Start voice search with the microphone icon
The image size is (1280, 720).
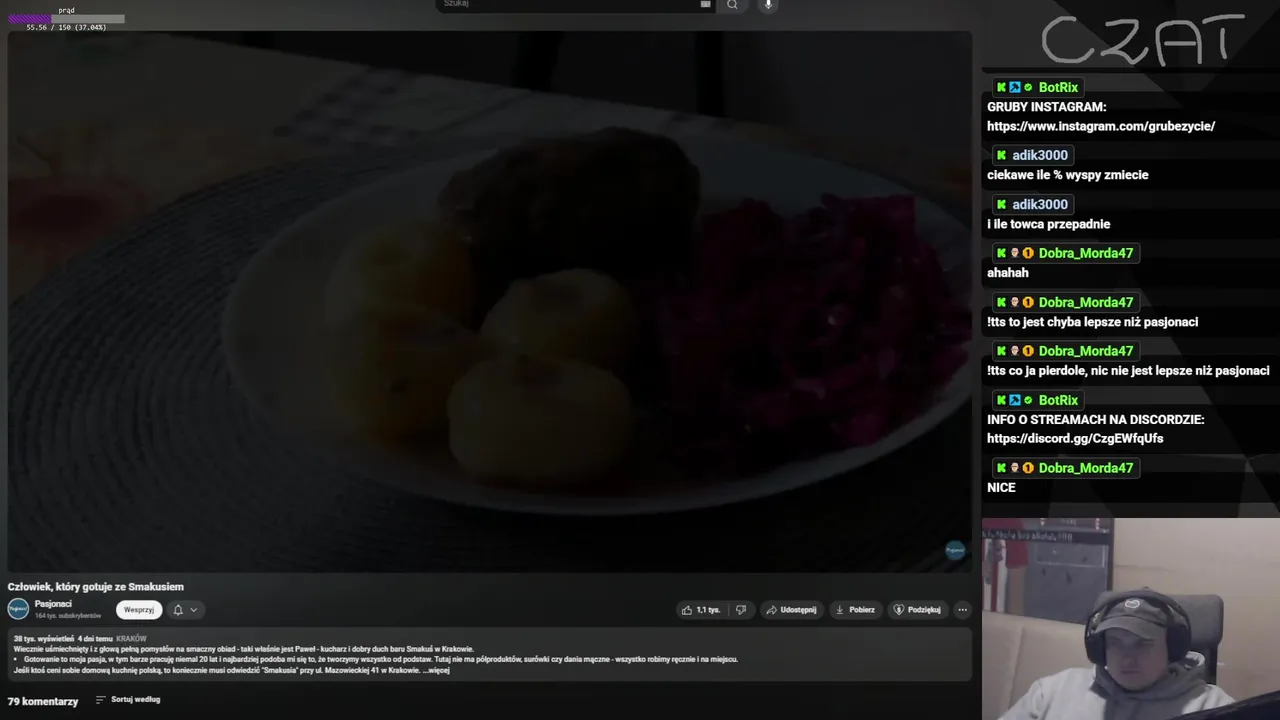pos(768,5)
